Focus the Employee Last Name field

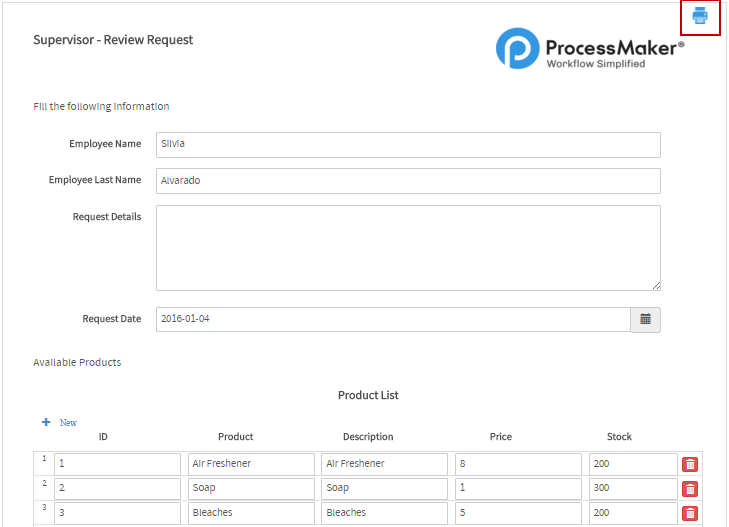407,181
